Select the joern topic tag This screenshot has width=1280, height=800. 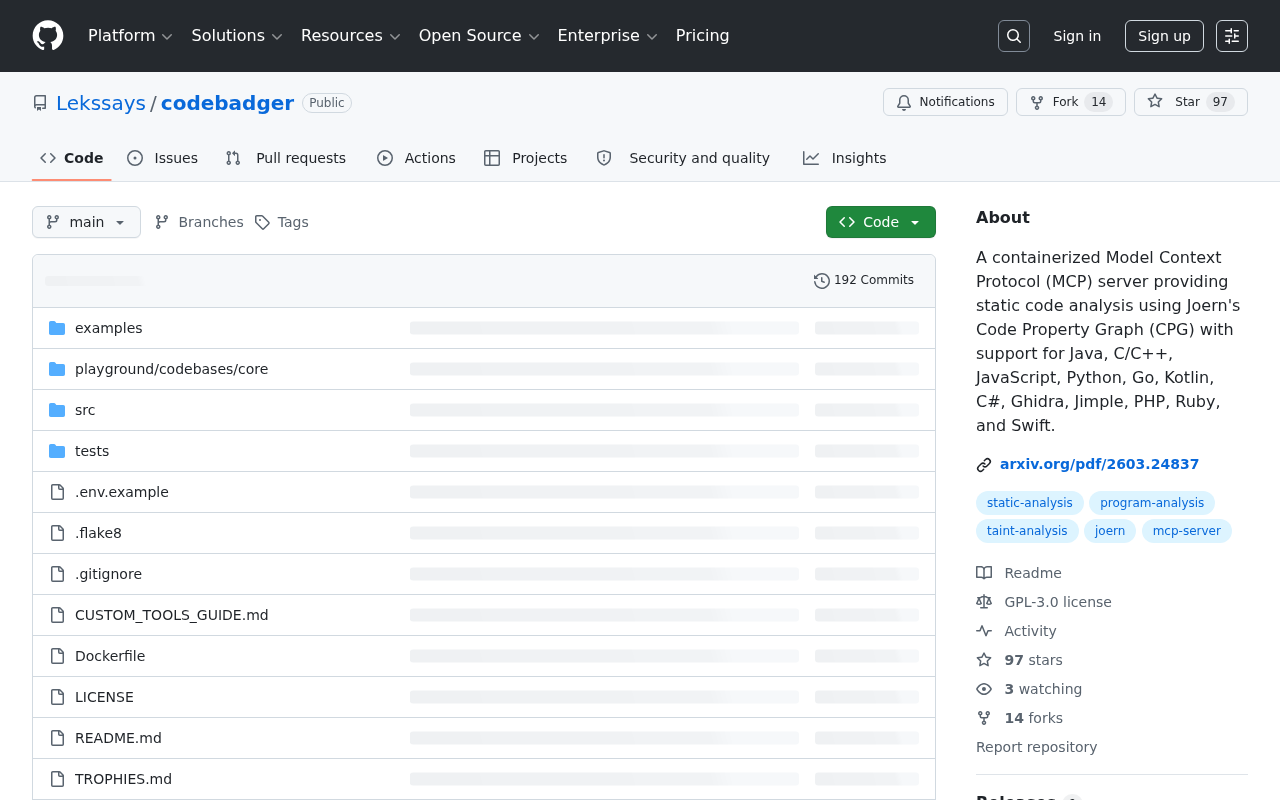(1110, 531)
